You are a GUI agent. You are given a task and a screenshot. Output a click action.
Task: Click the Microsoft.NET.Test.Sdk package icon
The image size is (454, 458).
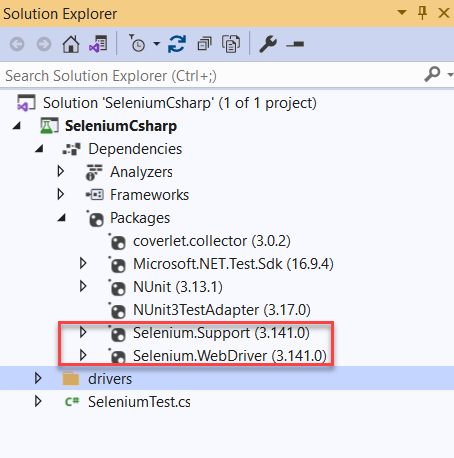click(117, 265)
